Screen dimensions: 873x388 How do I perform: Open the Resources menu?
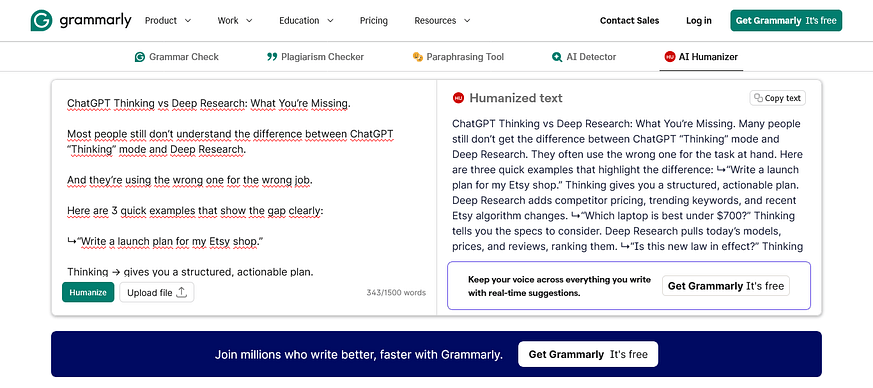(442, 21)
